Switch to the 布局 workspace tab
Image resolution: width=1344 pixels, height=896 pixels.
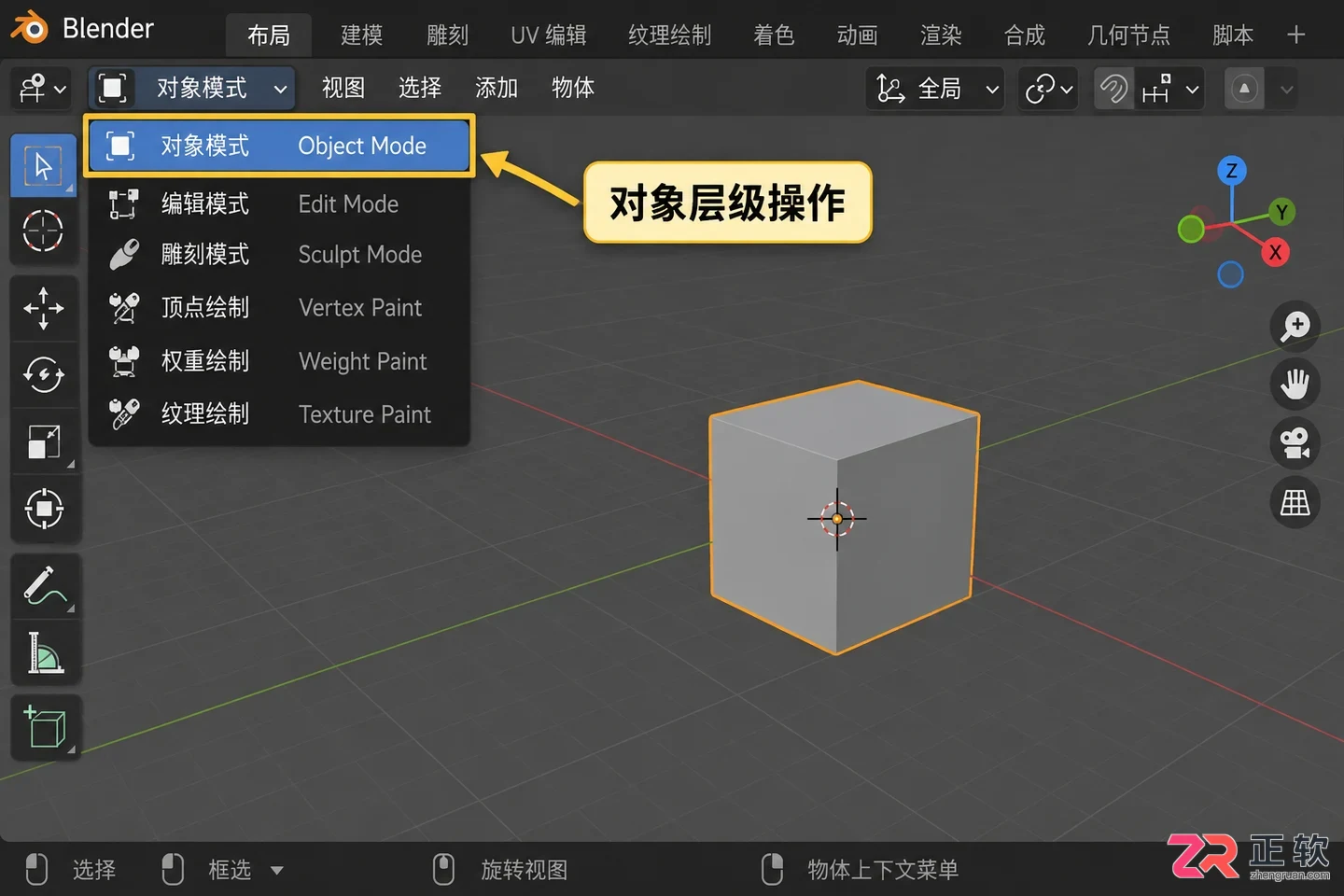(269, 35)
